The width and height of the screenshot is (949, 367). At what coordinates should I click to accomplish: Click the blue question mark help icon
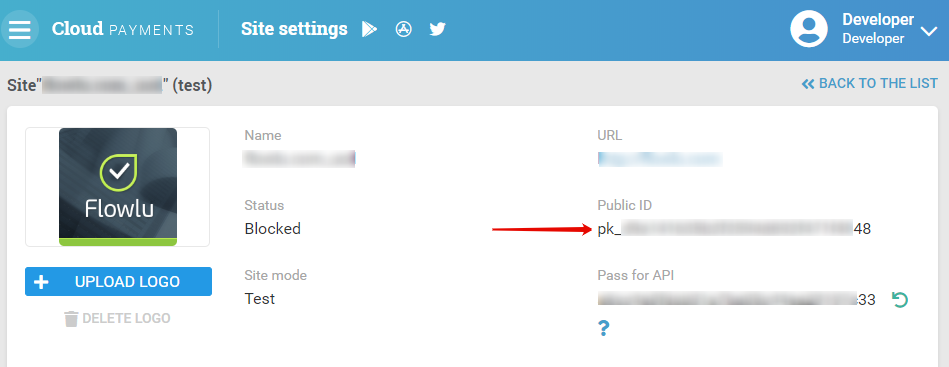pos(603,328)
